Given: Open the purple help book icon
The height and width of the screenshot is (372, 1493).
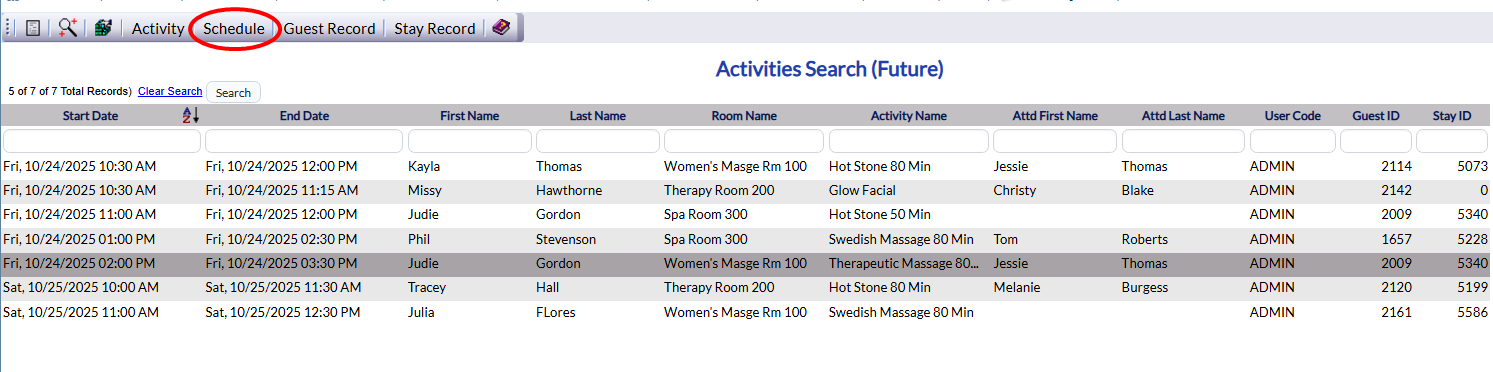Looking at the screenshot, I should [x=501, y=28].
